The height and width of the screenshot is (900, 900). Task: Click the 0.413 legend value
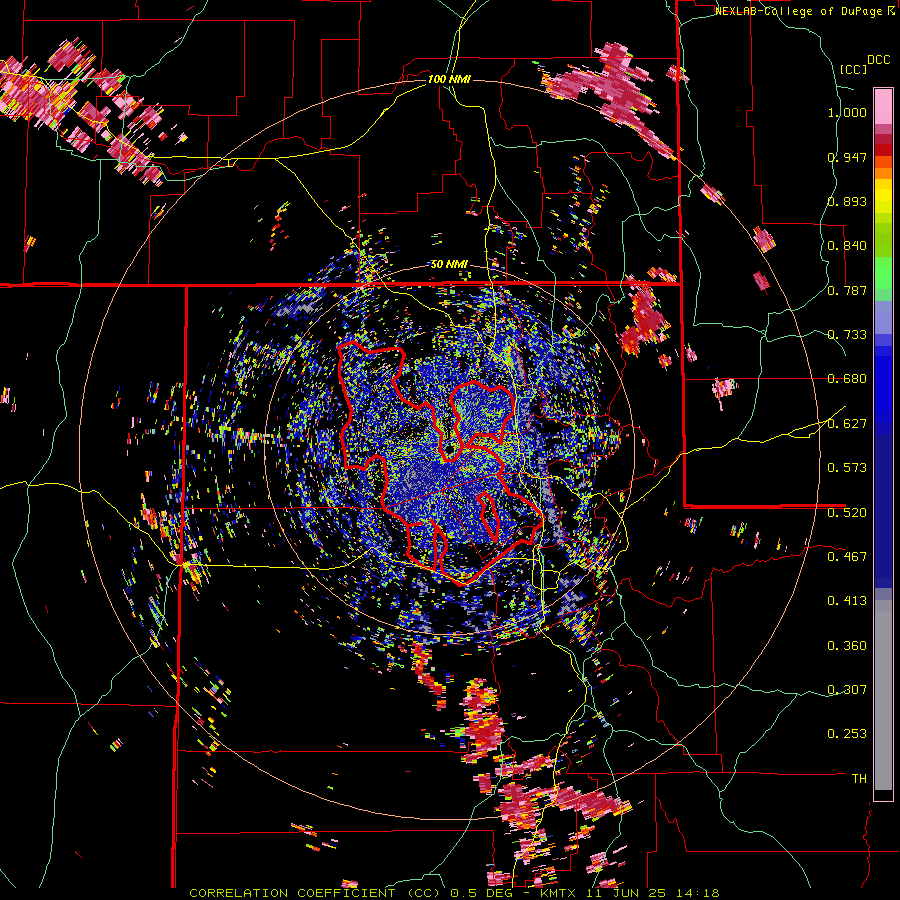(x=847, y=601)
